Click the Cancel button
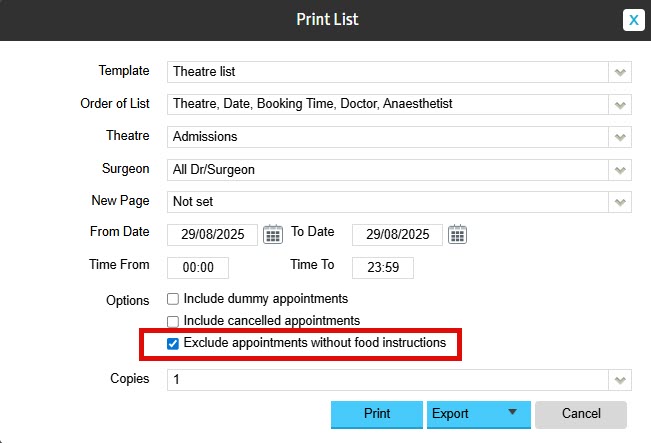This screenshot has height=443, width=651. [581, 414]
